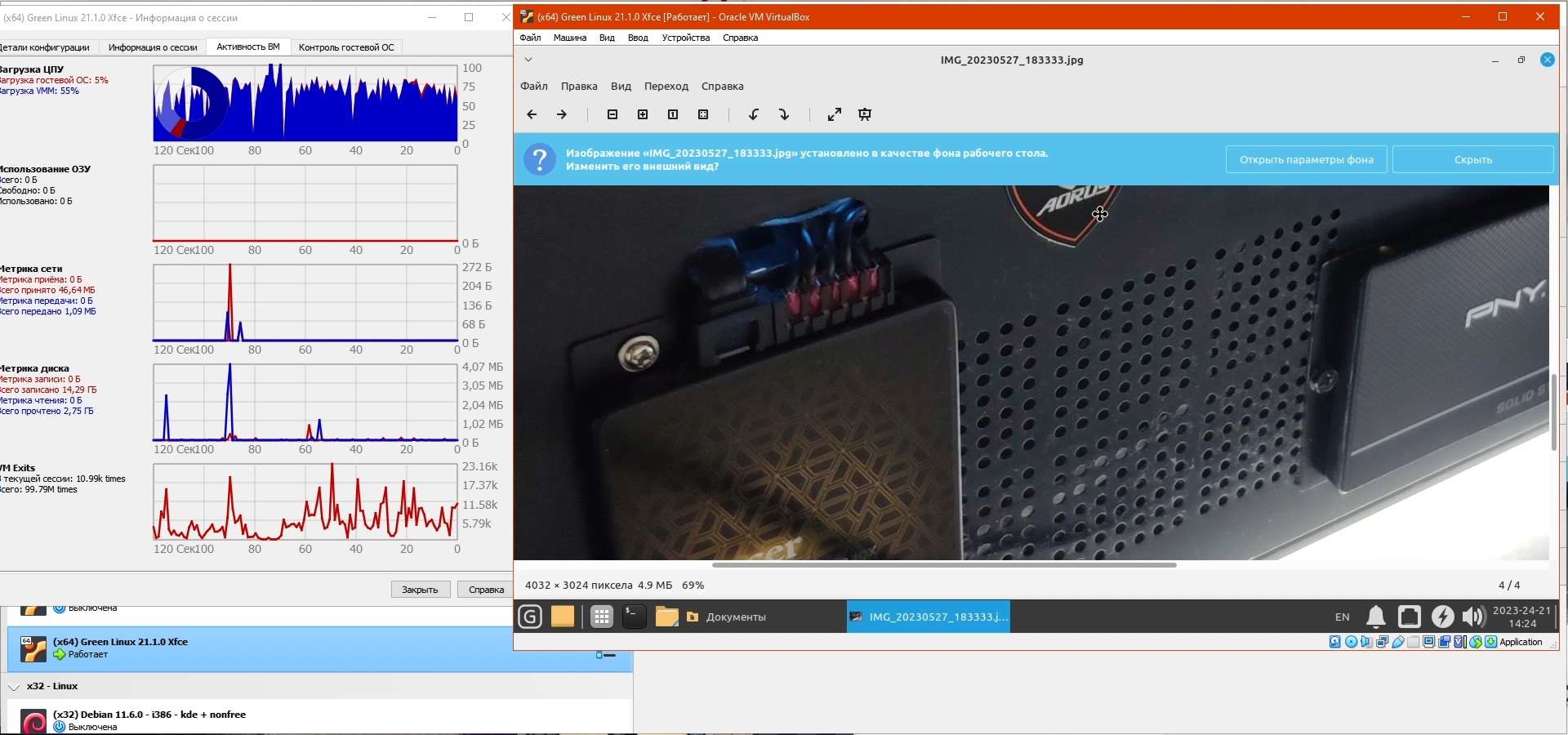
Task: Click Закрыть in session info window
Action: (421, 590)
